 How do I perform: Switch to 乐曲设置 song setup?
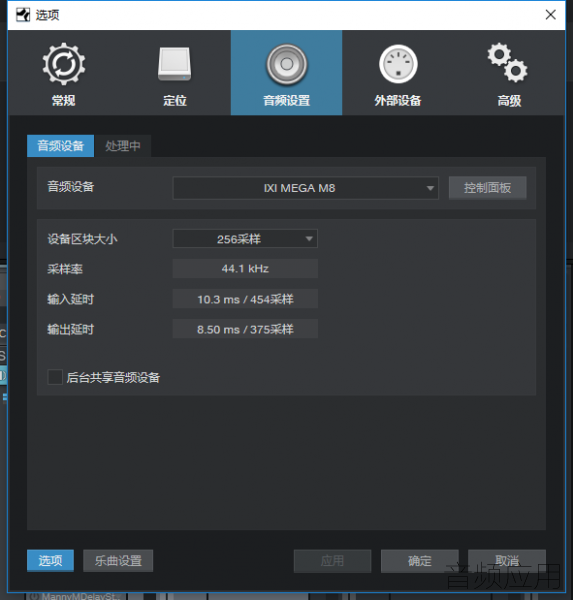(118, 561)
